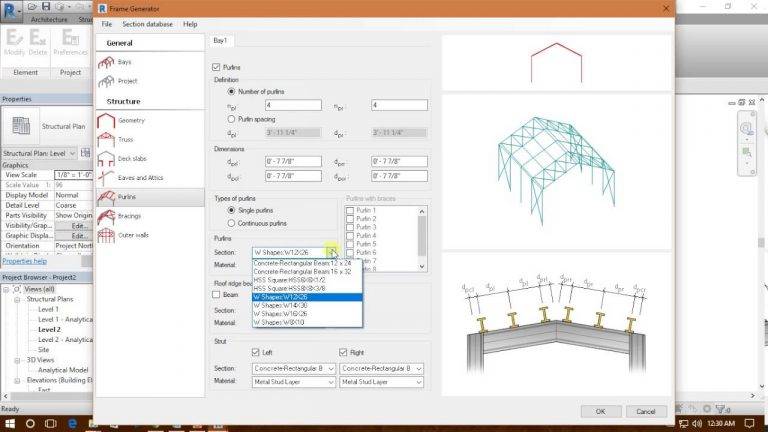The image size is (768, 432).
Task: Open the Bays section icon
Action: (106, 63)
